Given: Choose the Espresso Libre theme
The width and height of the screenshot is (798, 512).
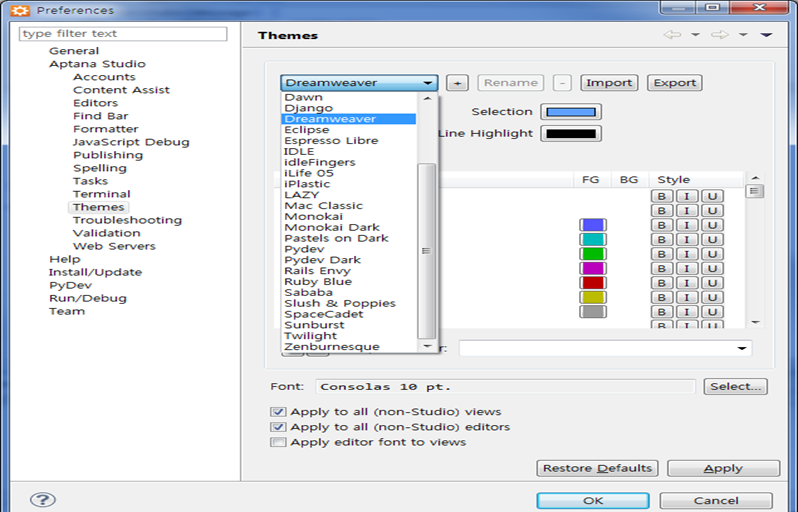Looking at the screenshot, I should (331, 140).
